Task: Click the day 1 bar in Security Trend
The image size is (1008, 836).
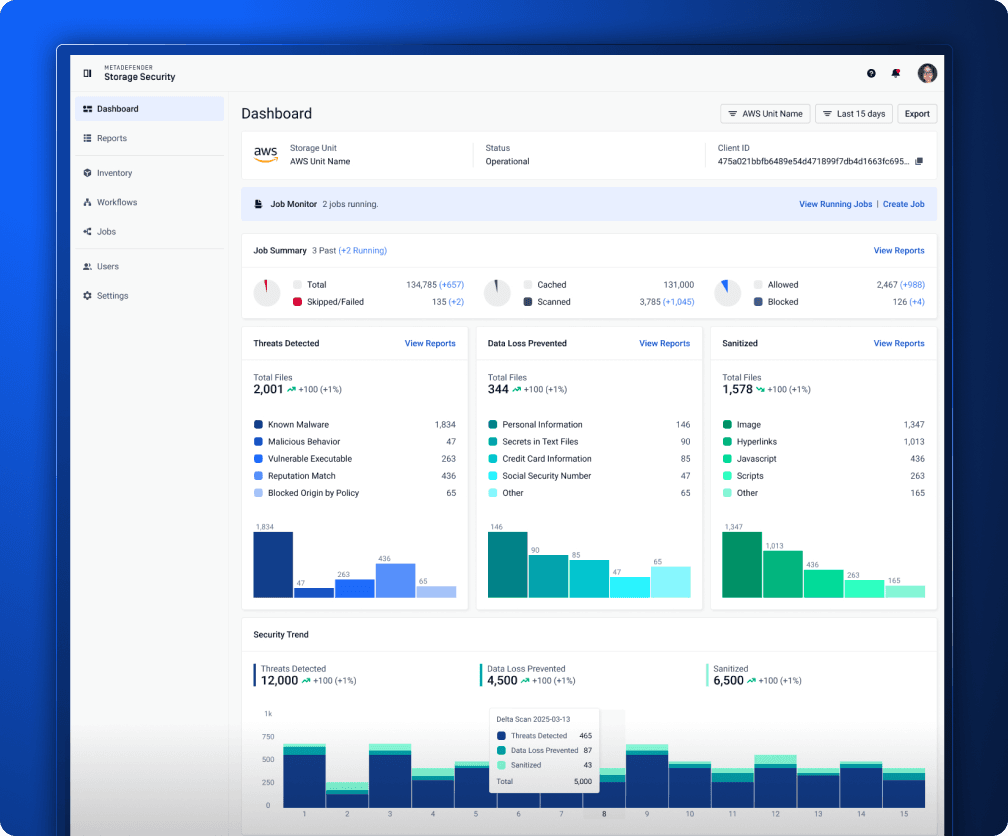Action: (x=304, y=776)
